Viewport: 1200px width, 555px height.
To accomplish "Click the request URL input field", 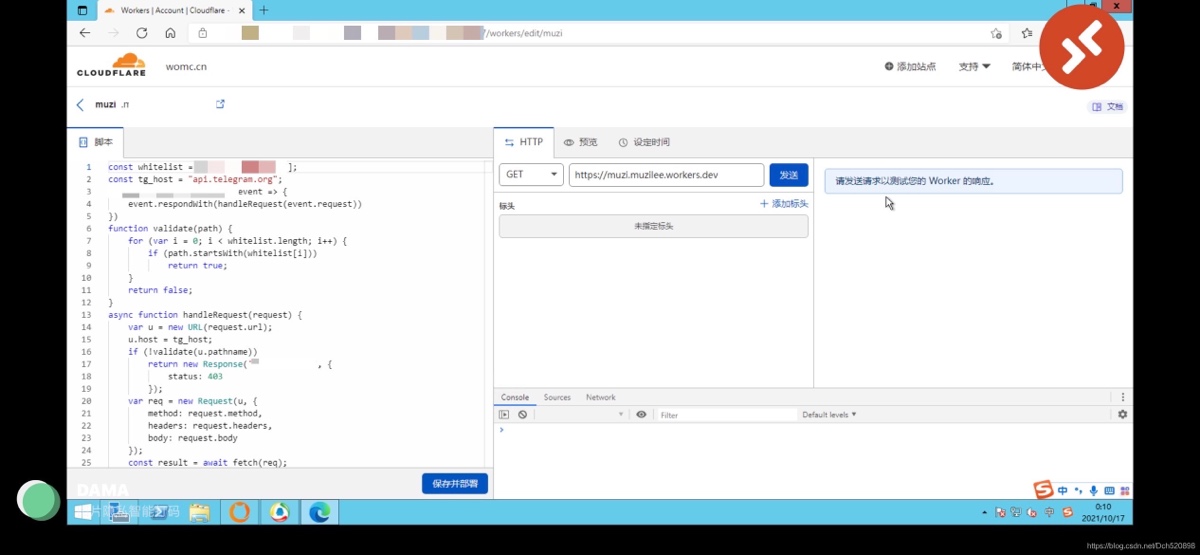I will pos(667,174).
